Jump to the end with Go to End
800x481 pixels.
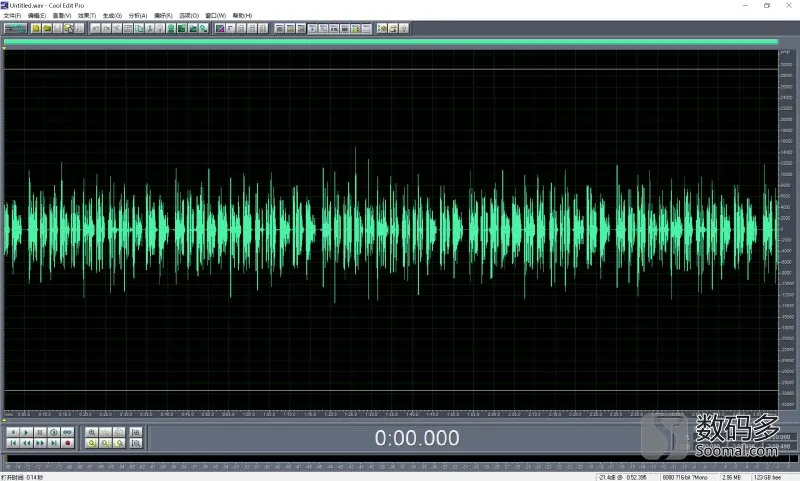pos(54,443)
